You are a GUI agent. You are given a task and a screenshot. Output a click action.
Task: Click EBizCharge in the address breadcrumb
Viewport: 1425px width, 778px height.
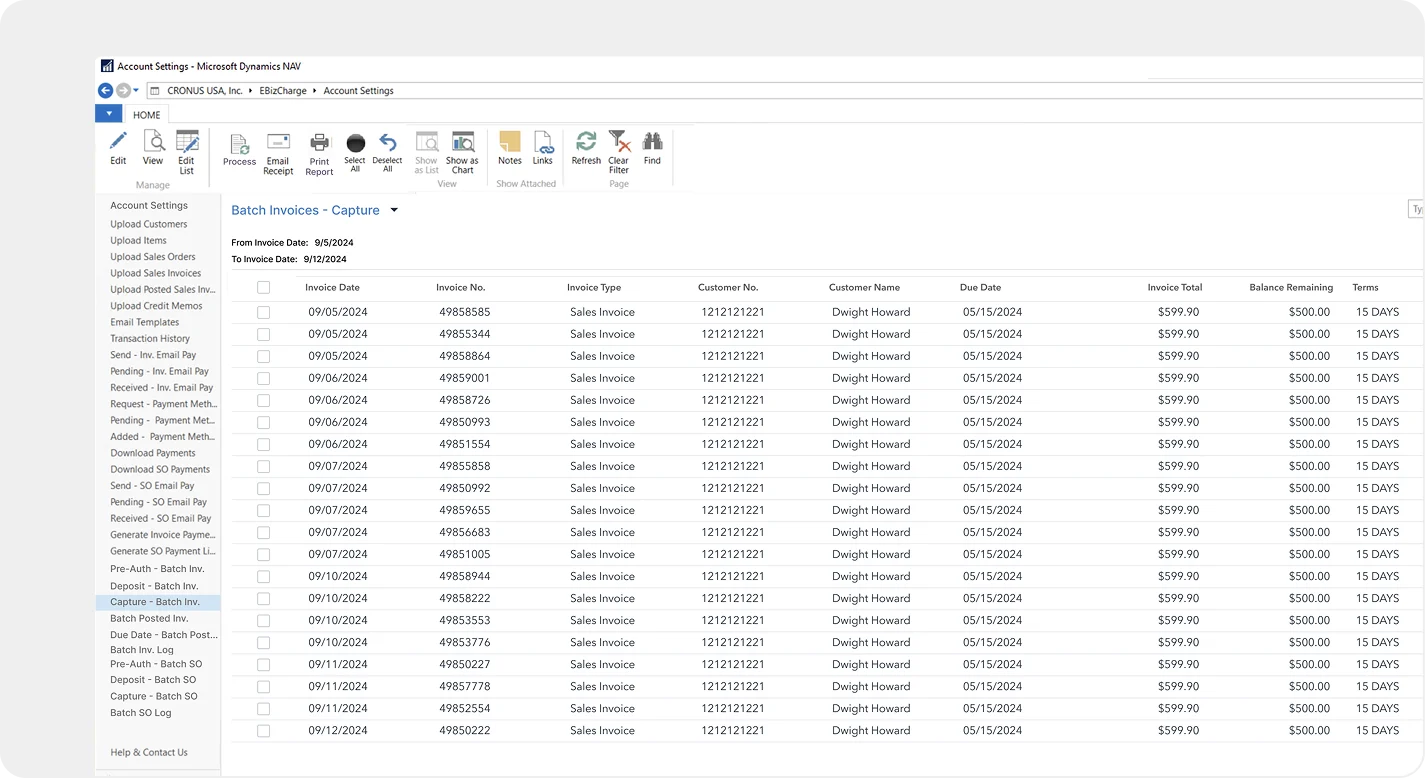point(283,91)
